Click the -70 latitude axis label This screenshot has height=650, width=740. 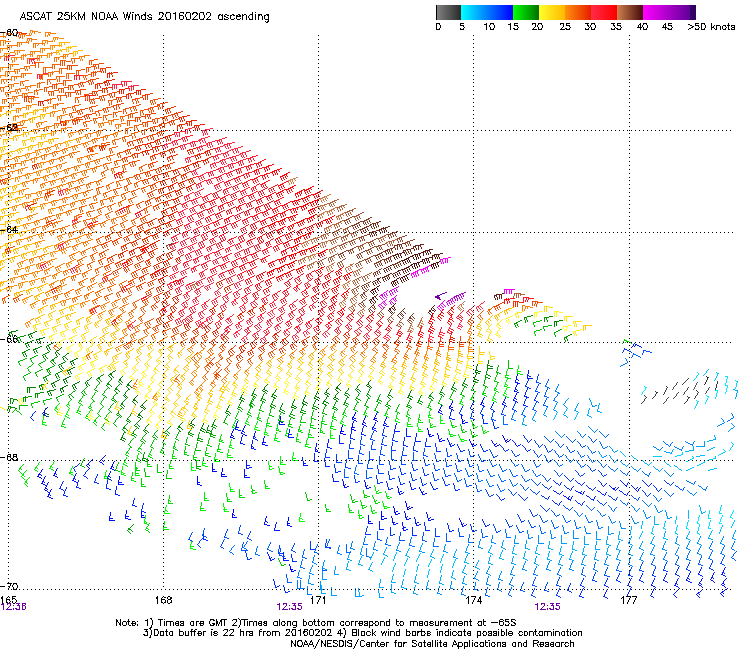pos(10,586)
